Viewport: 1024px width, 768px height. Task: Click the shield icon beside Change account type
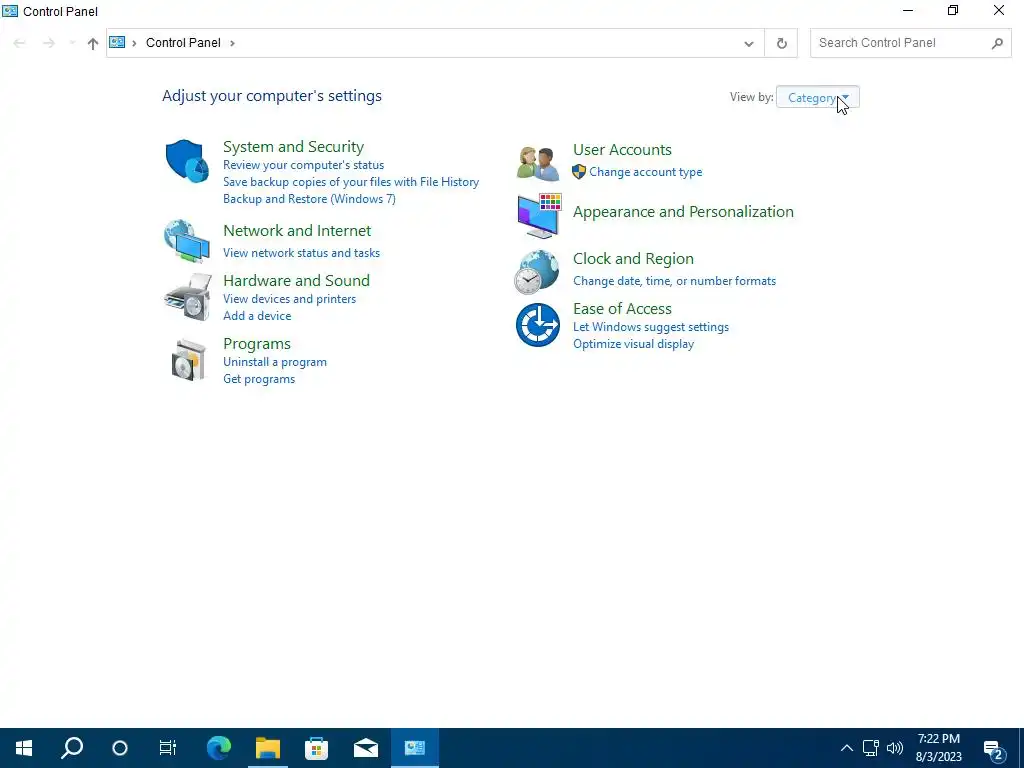579,172
